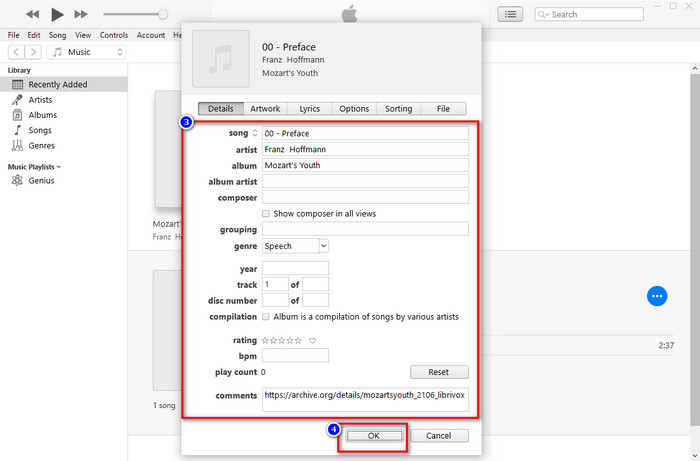Open the blue more options button
700x461 pixels.
(657, 296)
